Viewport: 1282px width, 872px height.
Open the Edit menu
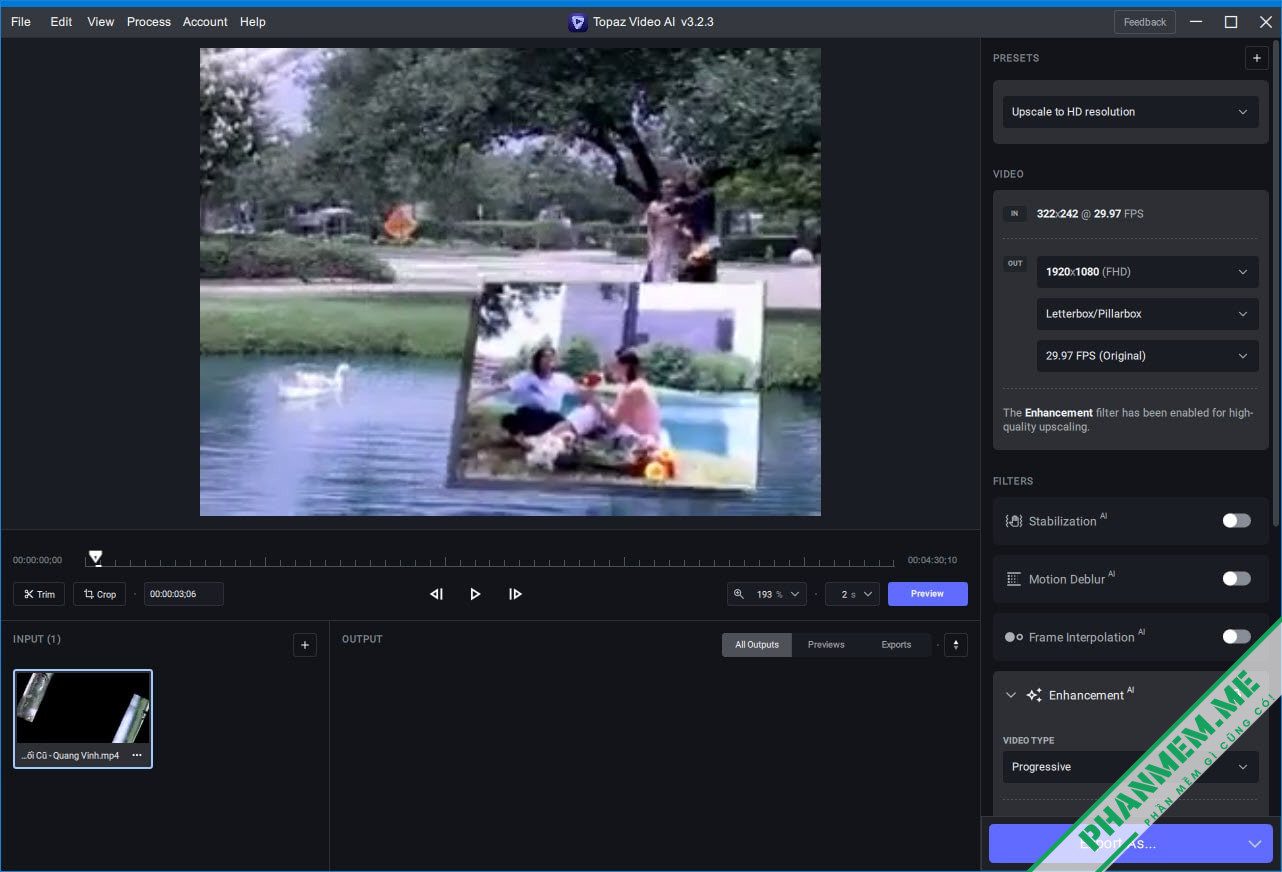coord(61,22)
